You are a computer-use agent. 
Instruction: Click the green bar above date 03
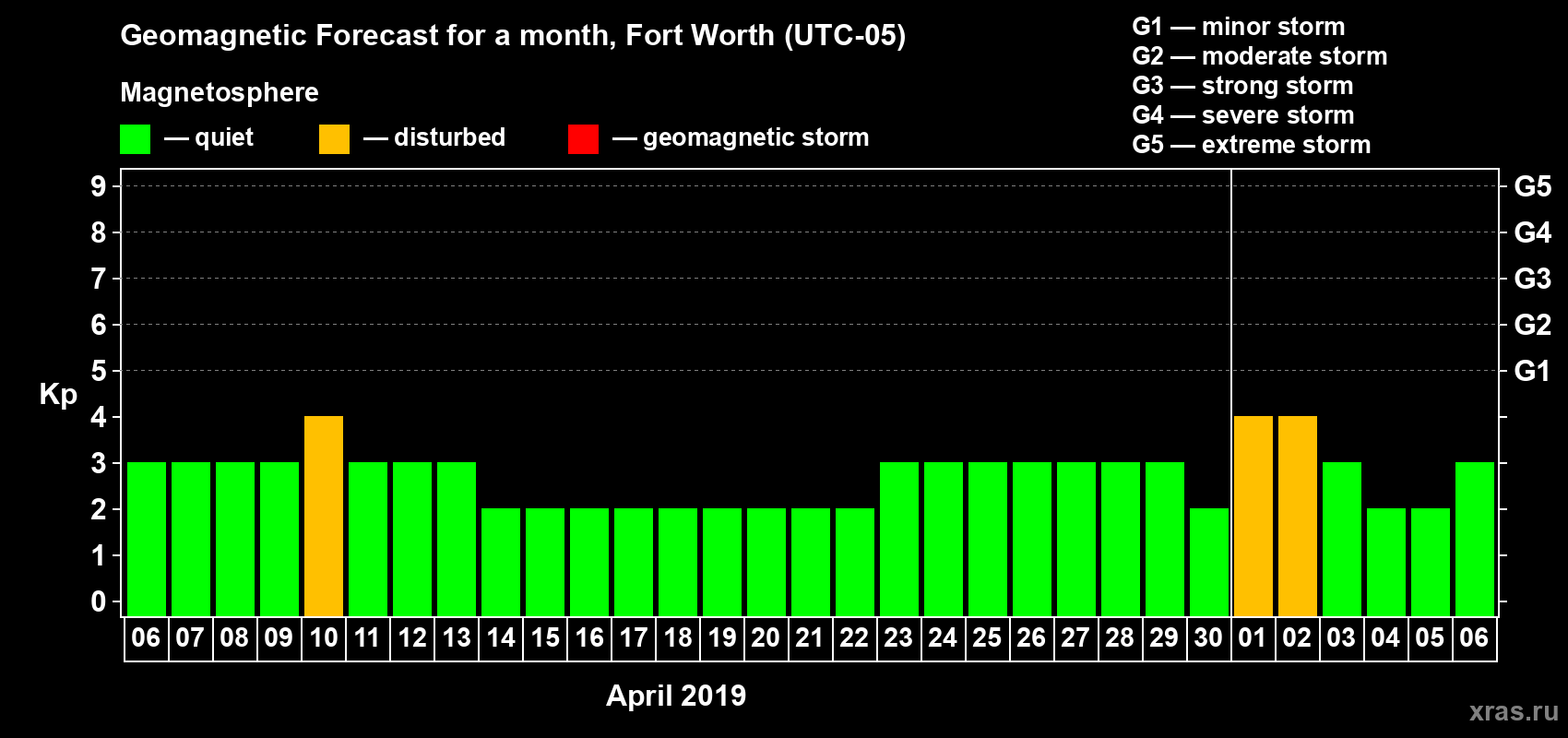(1342, 539)
